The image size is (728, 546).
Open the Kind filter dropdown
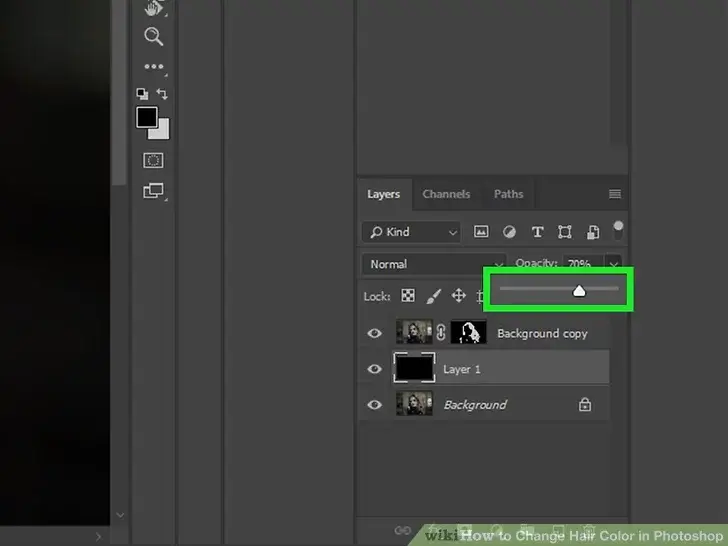coord(411,232)
